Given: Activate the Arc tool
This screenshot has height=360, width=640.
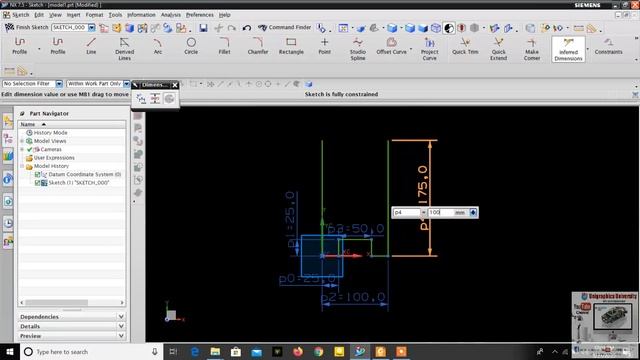Looking at the screenshot, I should 158,46.
